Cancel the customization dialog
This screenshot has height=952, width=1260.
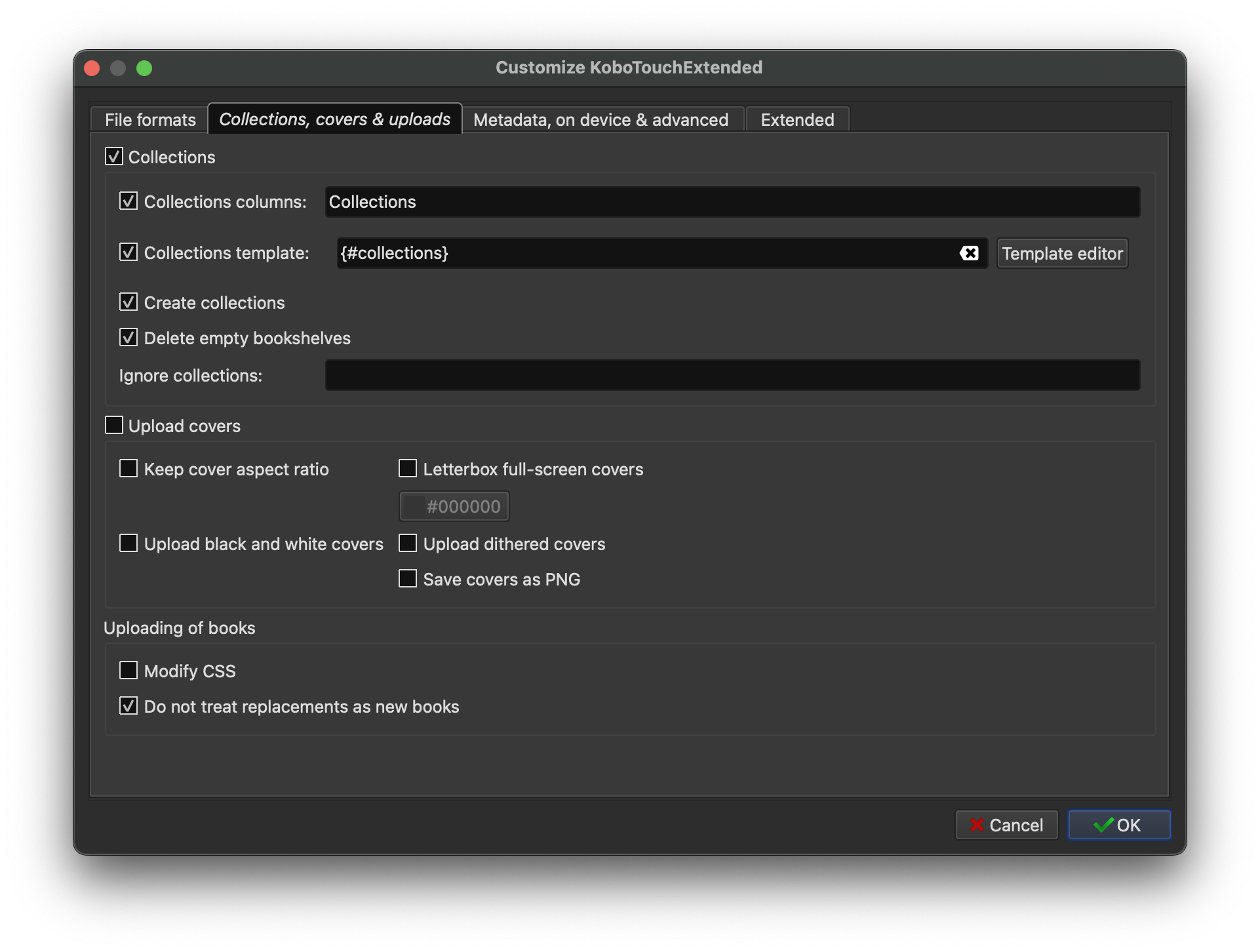(x=1006, y=825)
